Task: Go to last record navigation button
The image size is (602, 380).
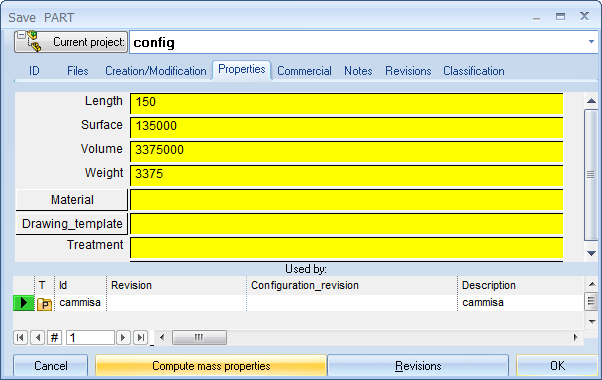Action: (x=141, y=338)
